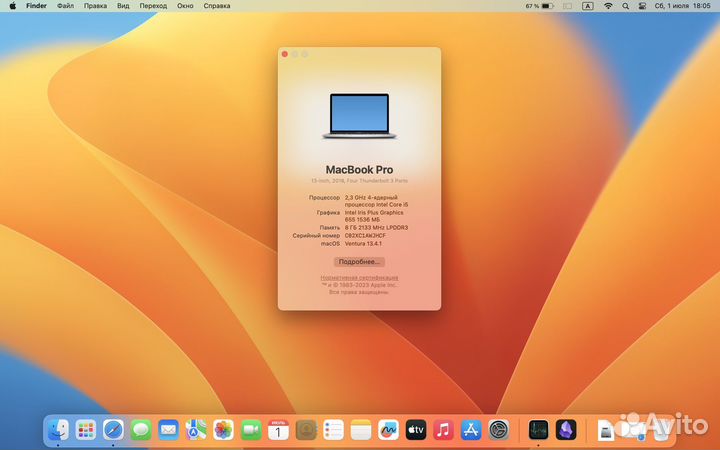Image resolution: width=720 pixels, height=450 pixels.
Task: Open the Freeform app in the Dock
Action: tap(388, 430)
